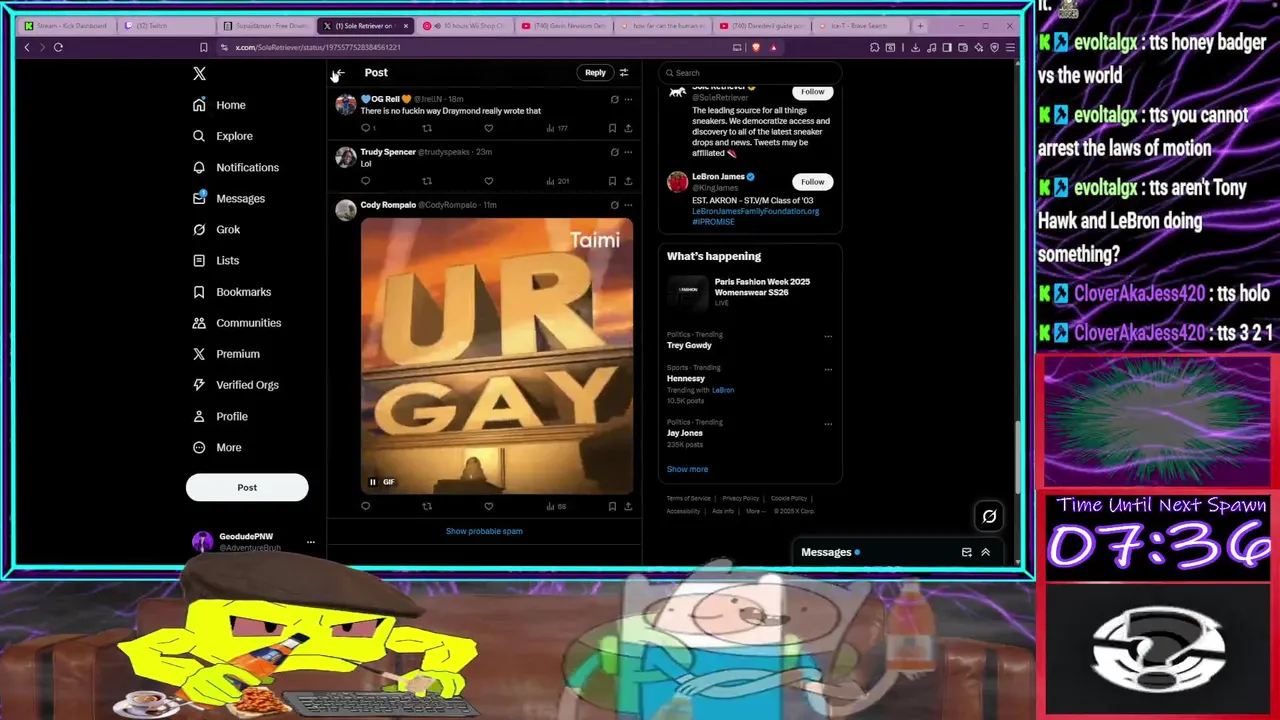The width and height of the screenshot is (1280, 720).
Task: Open Notifications in sidebar
Action: point(235,167)
